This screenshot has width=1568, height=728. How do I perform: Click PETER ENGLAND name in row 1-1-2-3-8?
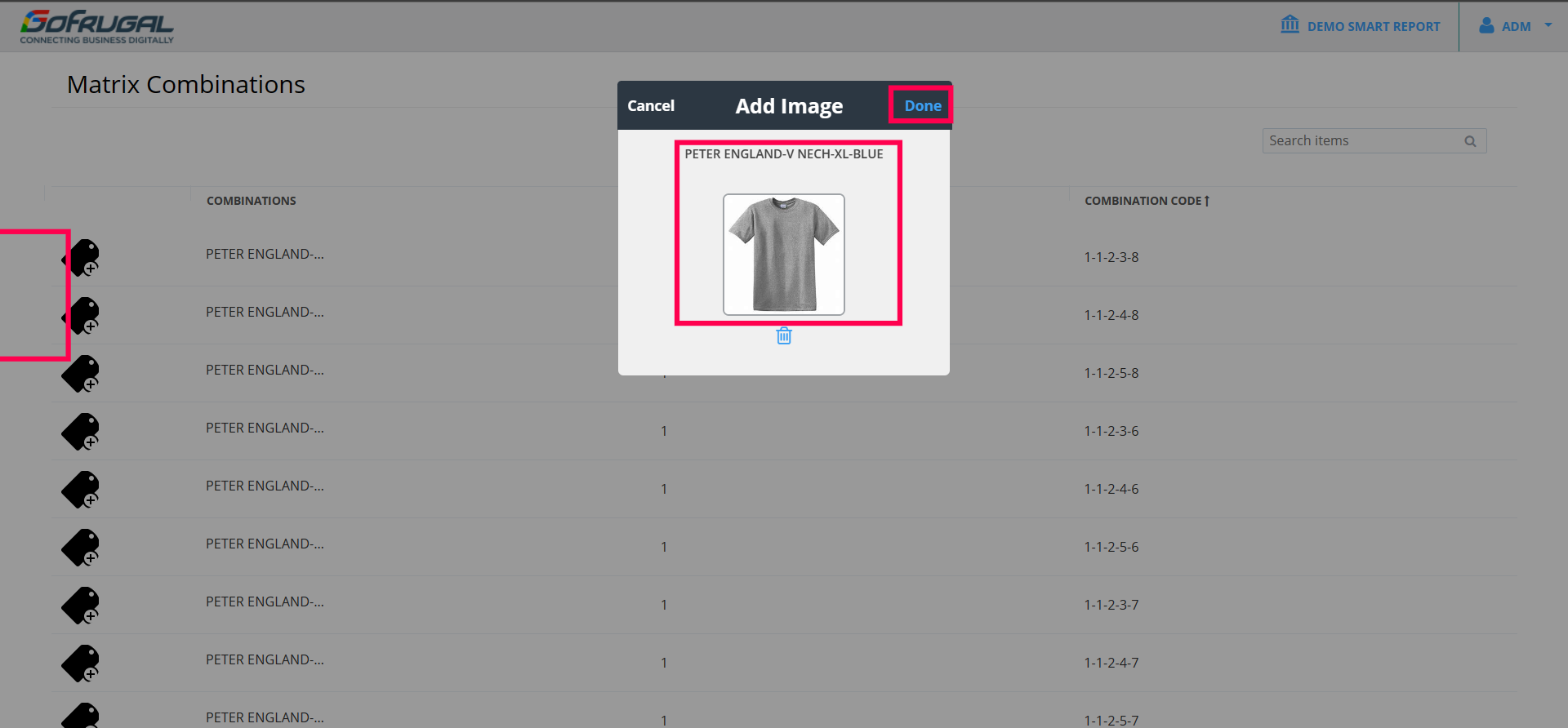pyautogui.click(x=265, y=254)
